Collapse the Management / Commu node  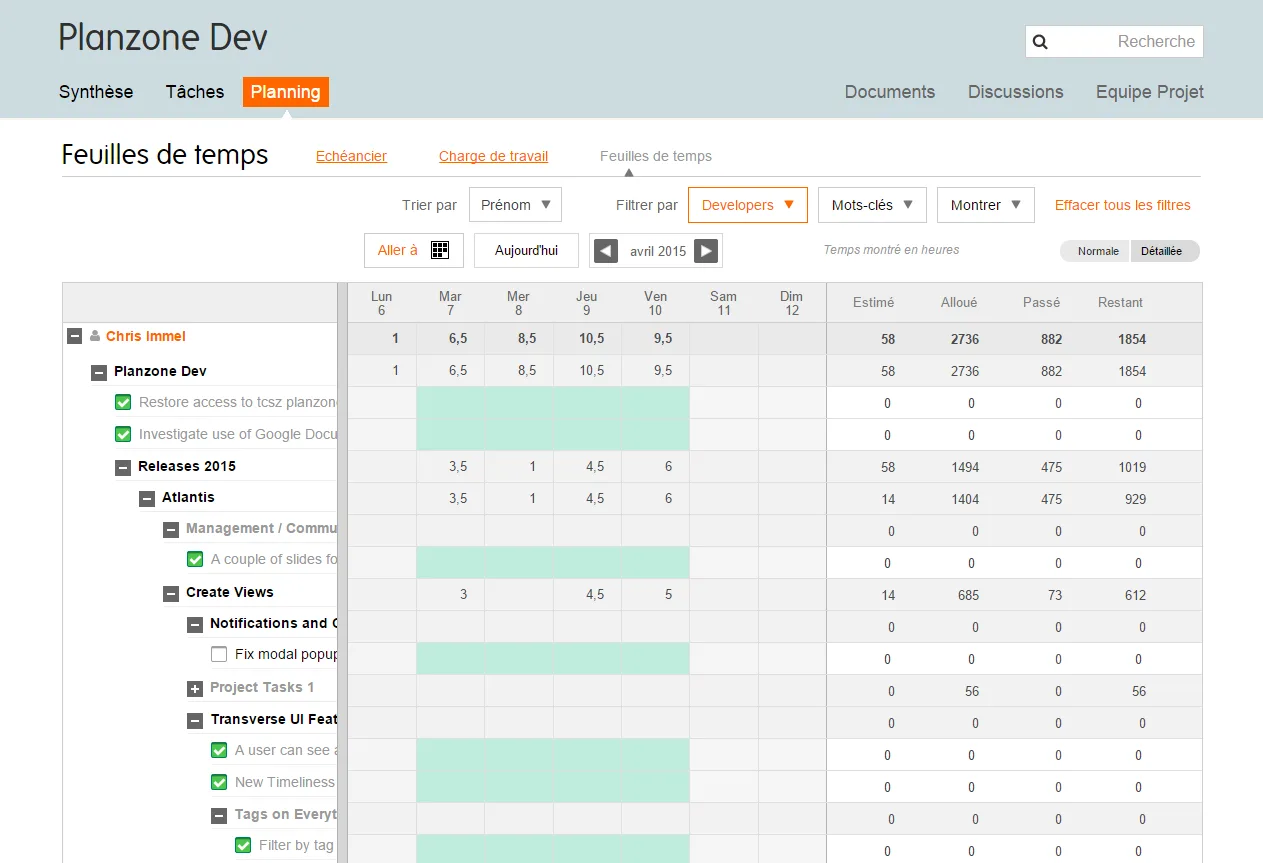click(171, 529)
